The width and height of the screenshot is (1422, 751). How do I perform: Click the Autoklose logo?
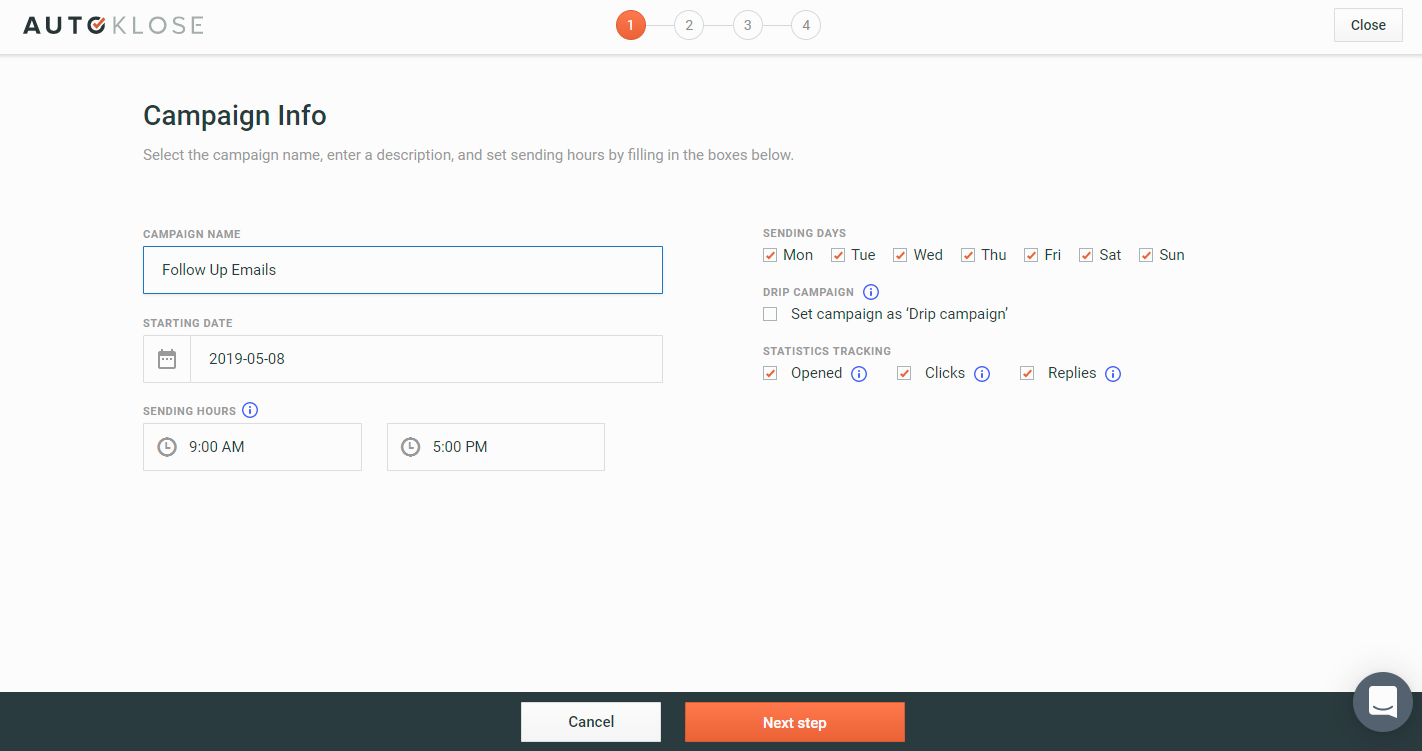click(113, 25)
